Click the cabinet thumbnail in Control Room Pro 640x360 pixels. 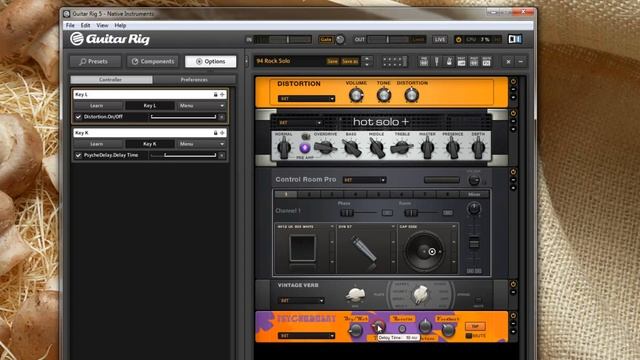pos(303,248)
